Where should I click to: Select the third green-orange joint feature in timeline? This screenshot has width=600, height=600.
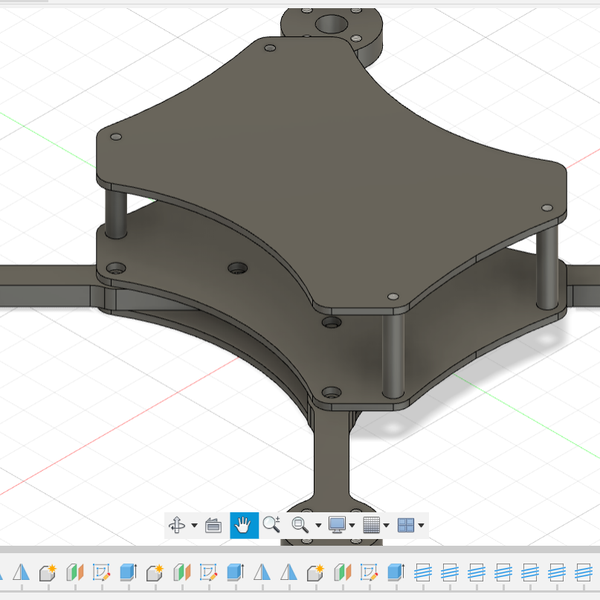tap(342, 573)
